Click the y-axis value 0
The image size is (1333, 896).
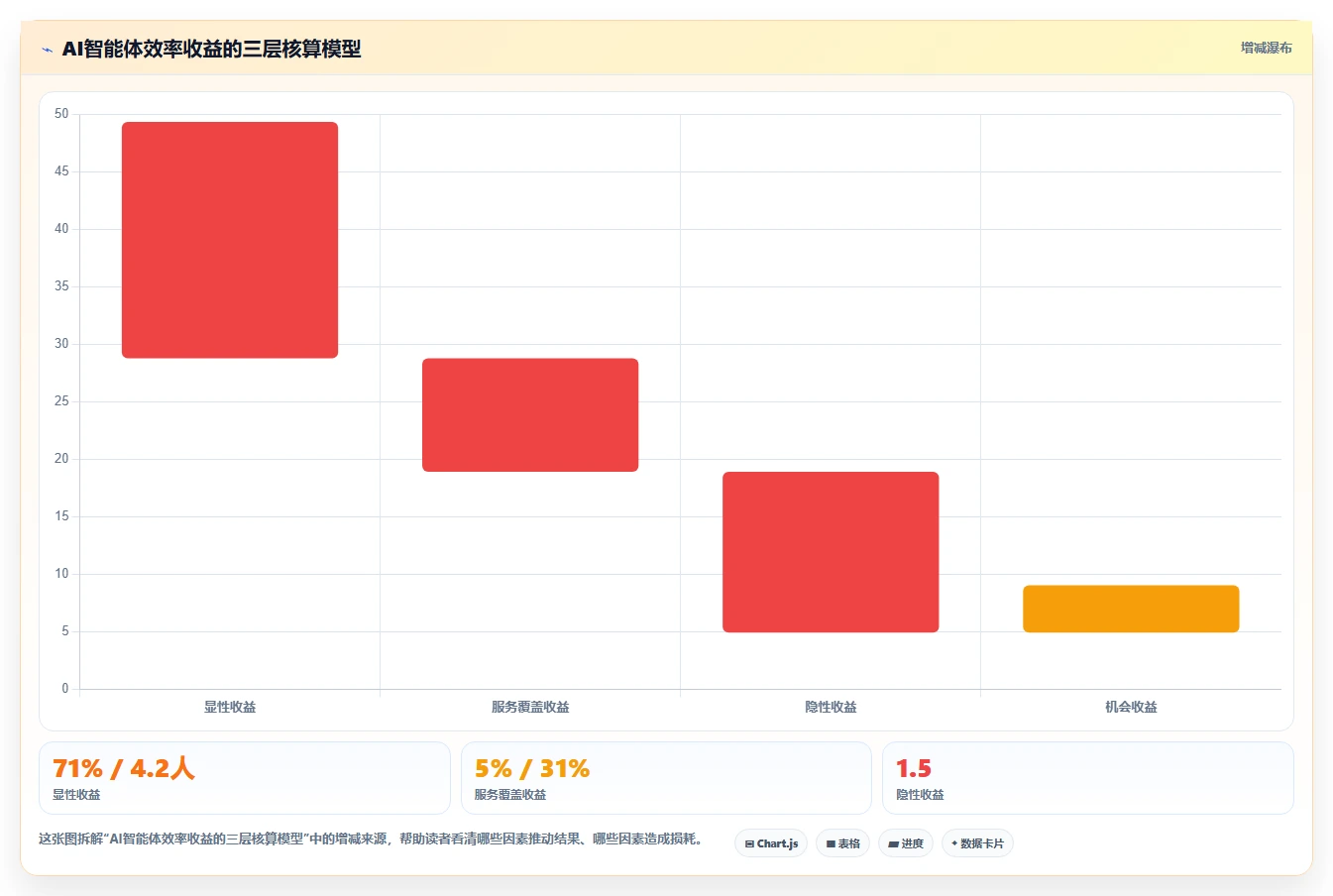pos(65,689)
